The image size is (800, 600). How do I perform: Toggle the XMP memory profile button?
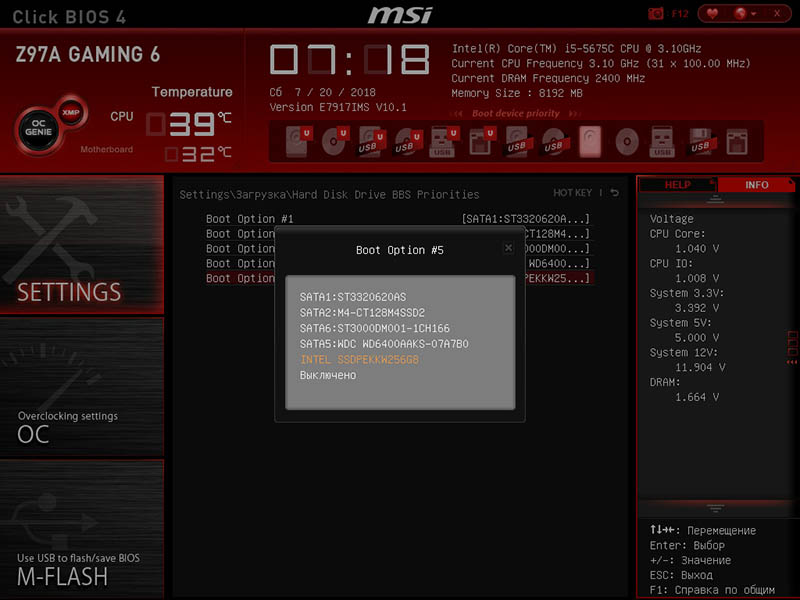pyautogui.click(x=71, y=112)
